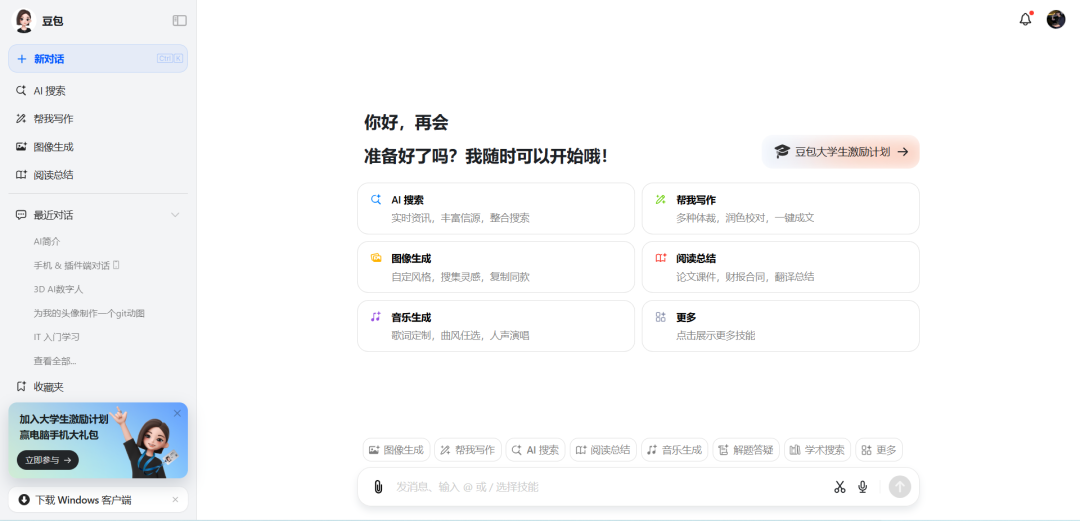Select the 阅读总结 skill card
This screenshot has height=521, width=1080.
point(780,267)
